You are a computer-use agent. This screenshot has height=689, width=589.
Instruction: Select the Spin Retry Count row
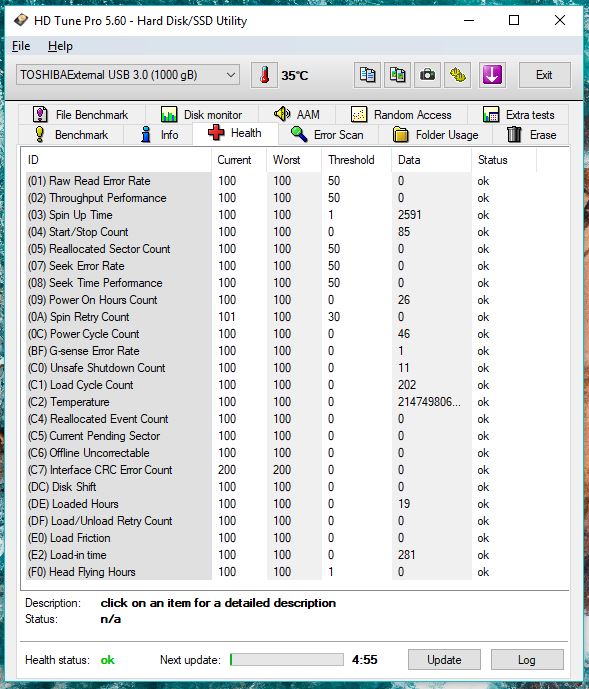281,317
